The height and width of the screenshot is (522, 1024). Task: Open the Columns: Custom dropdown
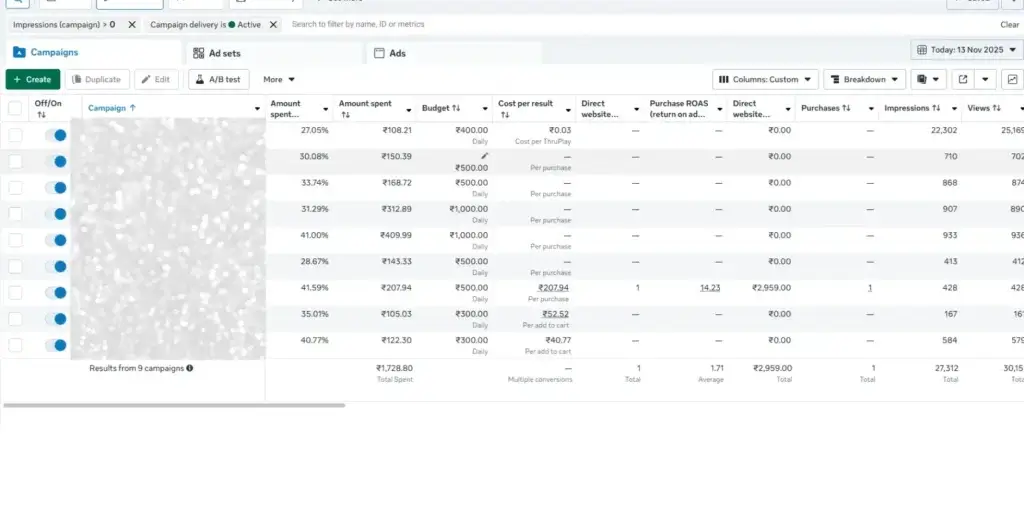coord(765,79)
